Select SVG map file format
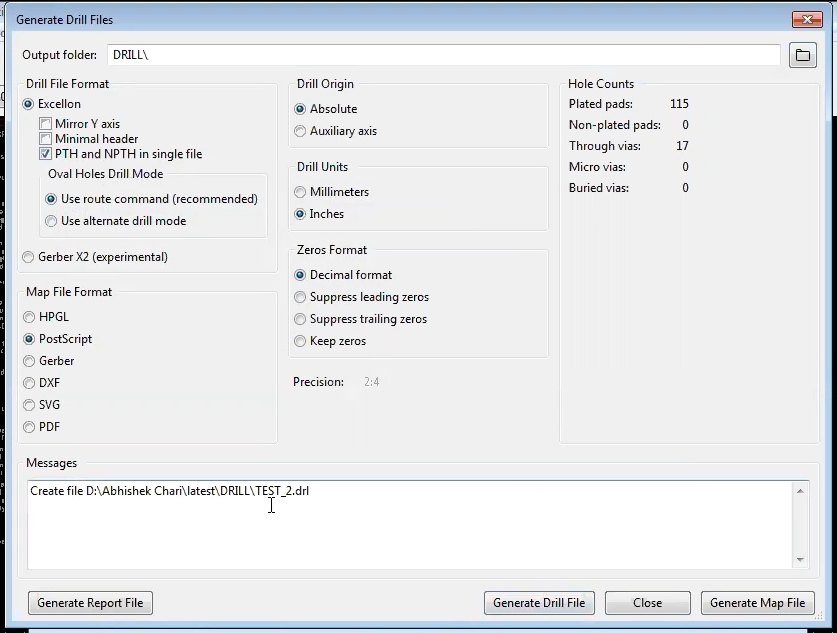Screen dimensions: 837x633 pyautogui.click(x=29, y=405)
